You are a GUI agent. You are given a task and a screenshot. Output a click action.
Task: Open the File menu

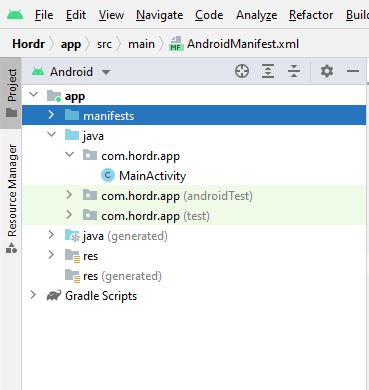click(44, 15)
